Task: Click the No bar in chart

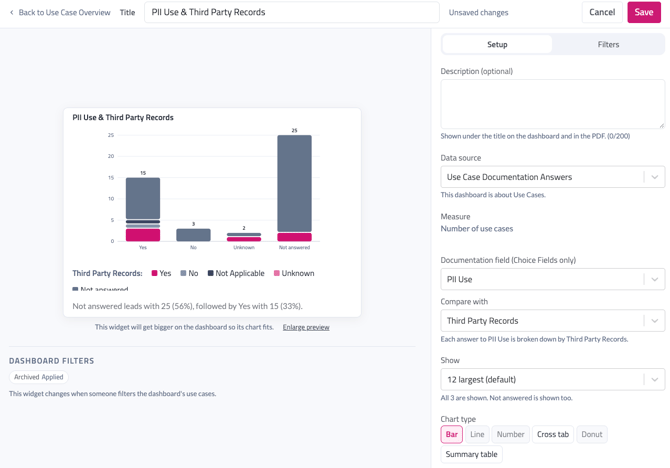Action: tap(193, 235)
